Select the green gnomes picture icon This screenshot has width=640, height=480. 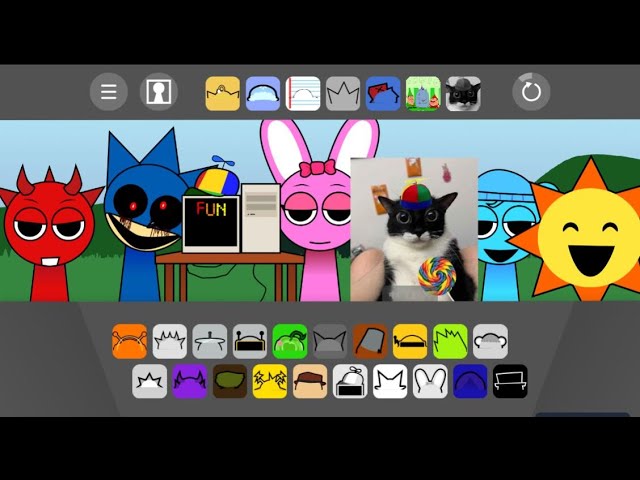coord(423,93)
